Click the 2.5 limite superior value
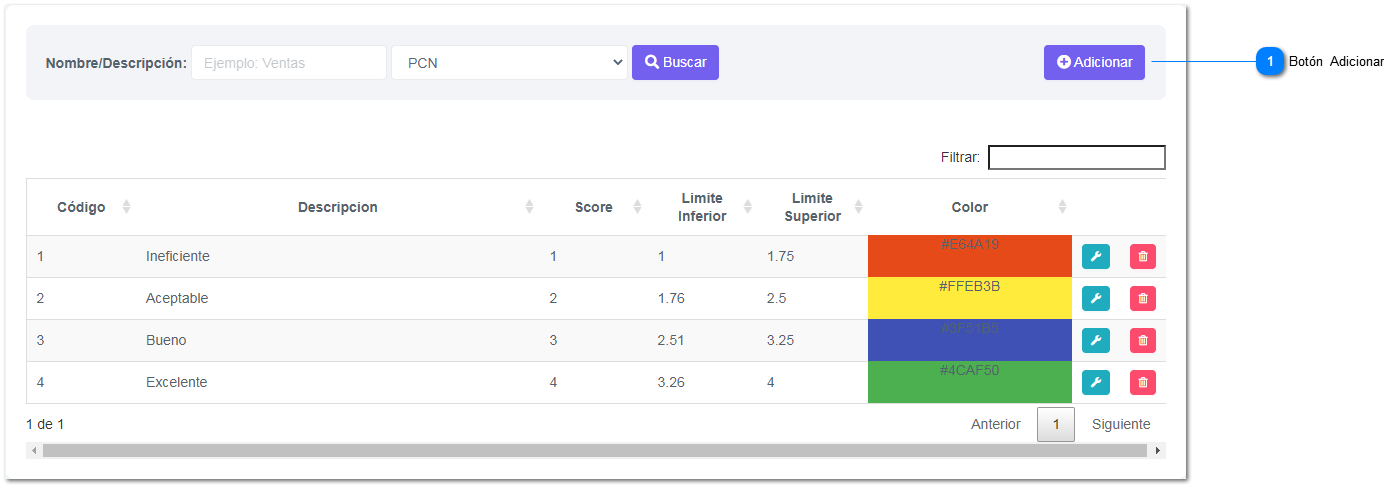The width and height of the screenshot is (1400, 488). [777, 299]
